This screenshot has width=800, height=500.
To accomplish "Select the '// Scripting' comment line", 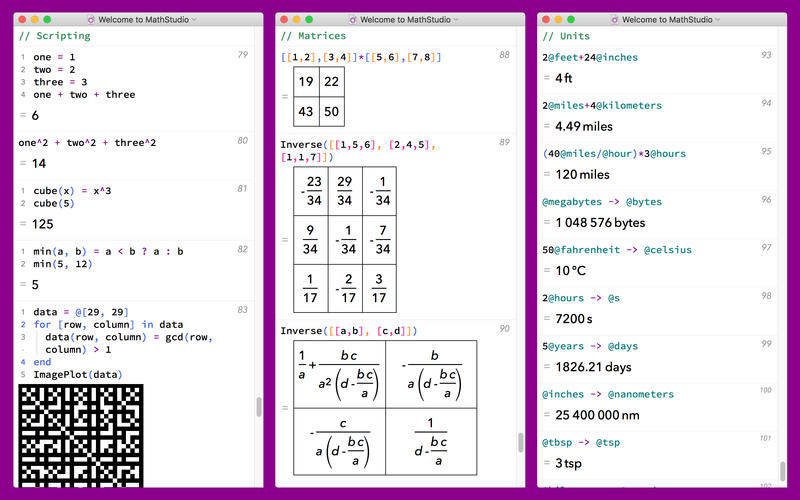I will point(55,36).
